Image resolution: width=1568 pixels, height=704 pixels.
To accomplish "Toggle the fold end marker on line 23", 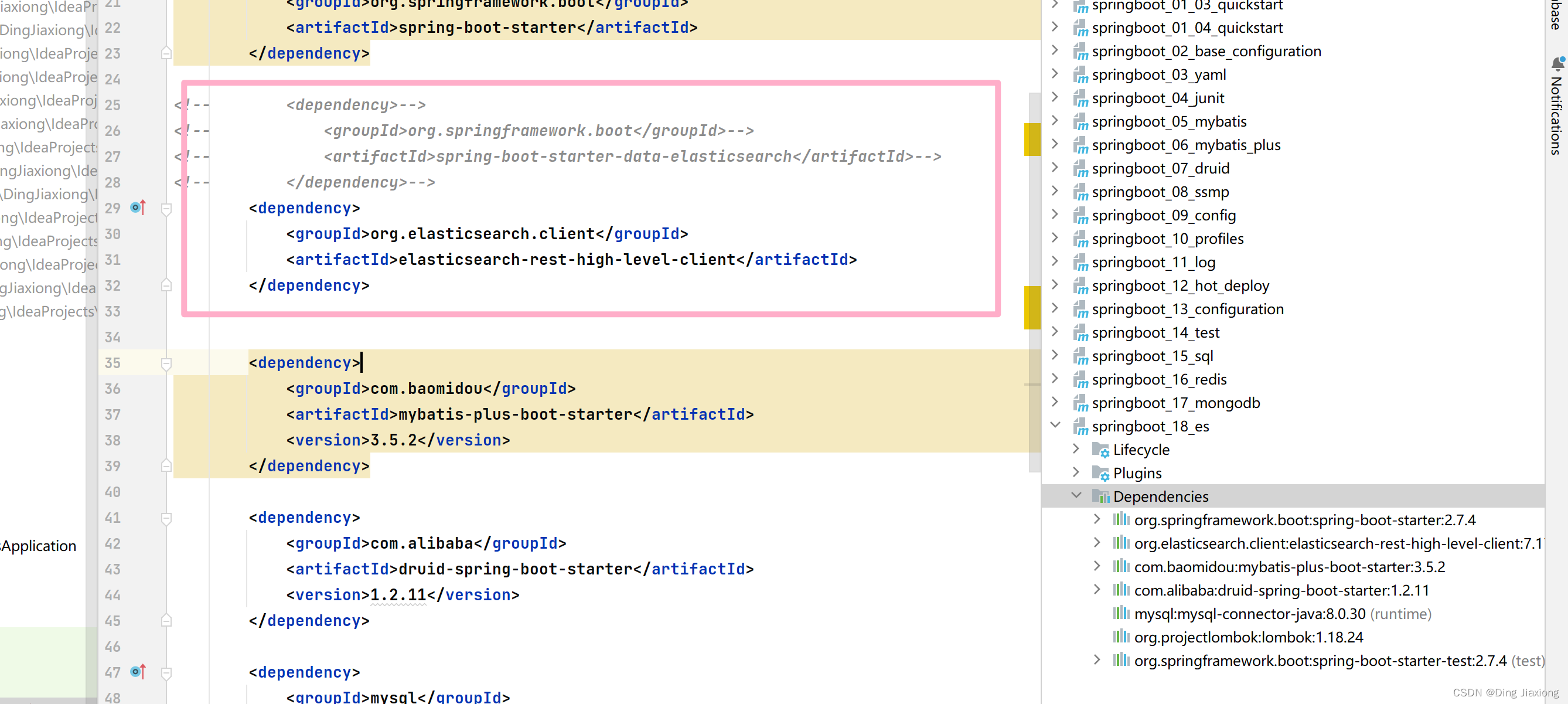I will (166, 53).
